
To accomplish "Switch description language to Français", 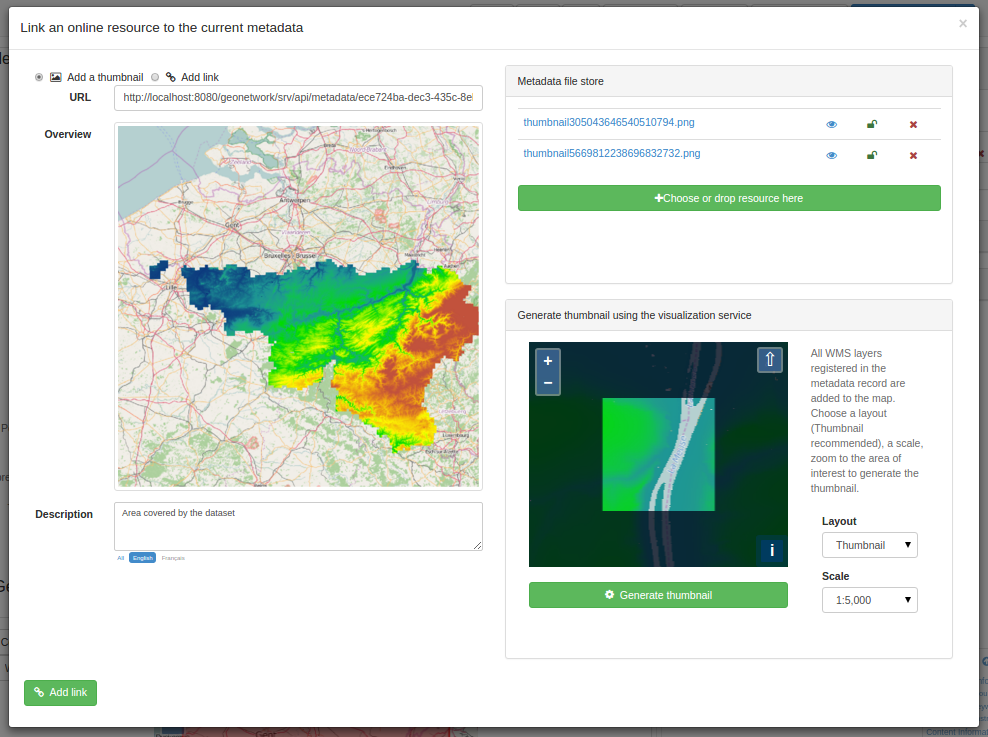I will 173,557.
